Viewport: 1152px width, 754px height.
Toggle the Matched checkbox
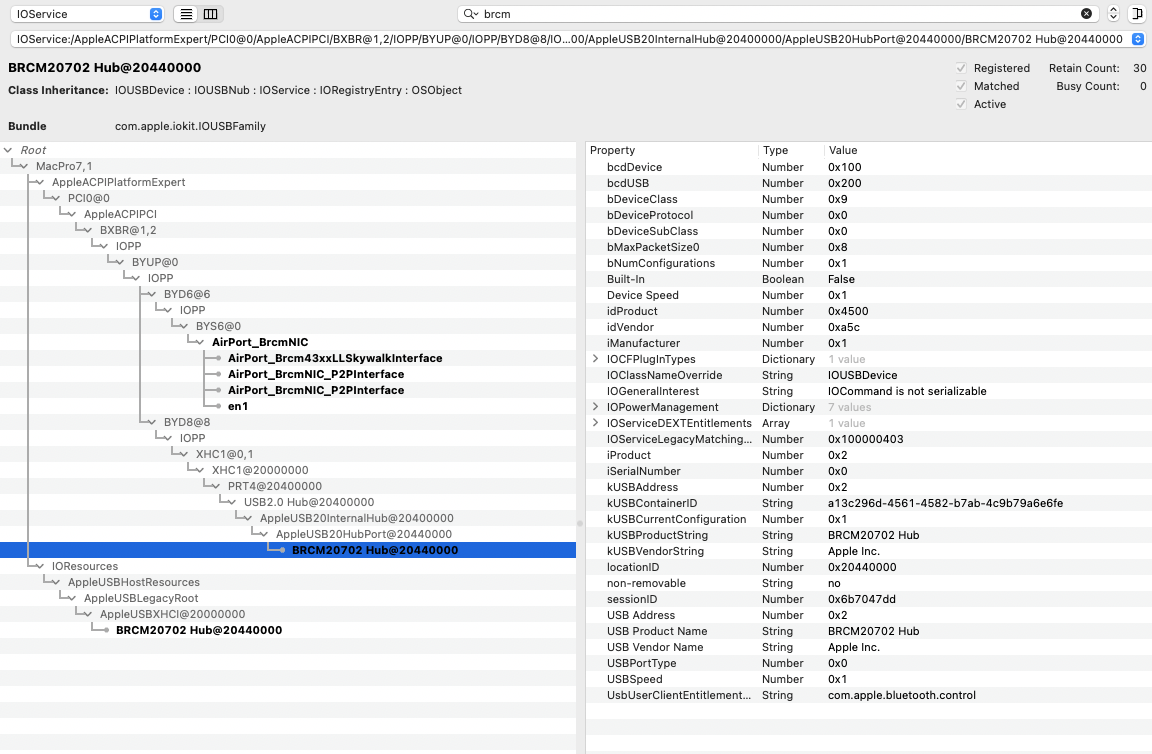tap(962, 86)
